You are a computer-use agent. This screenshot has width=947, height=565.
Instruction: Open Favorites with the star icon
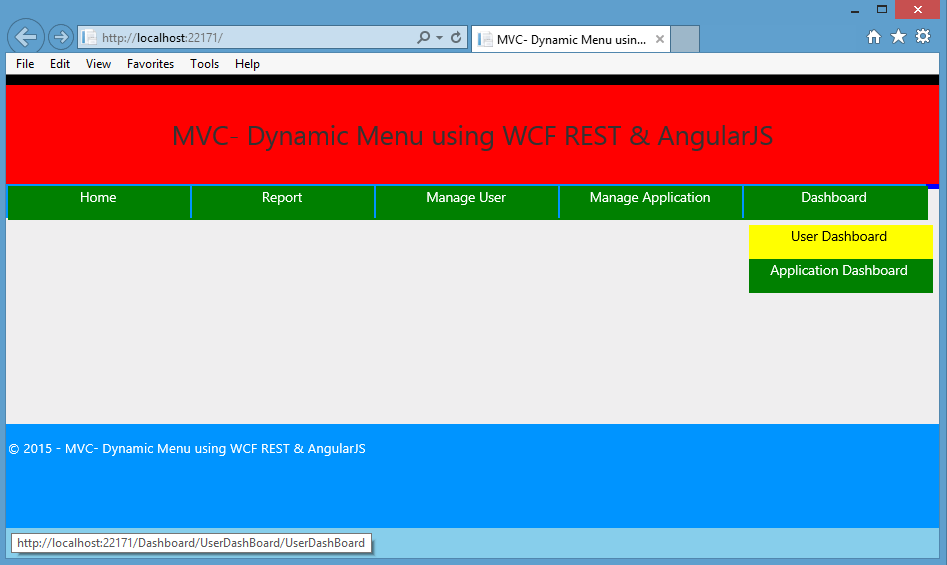click(x=899, y=37)
